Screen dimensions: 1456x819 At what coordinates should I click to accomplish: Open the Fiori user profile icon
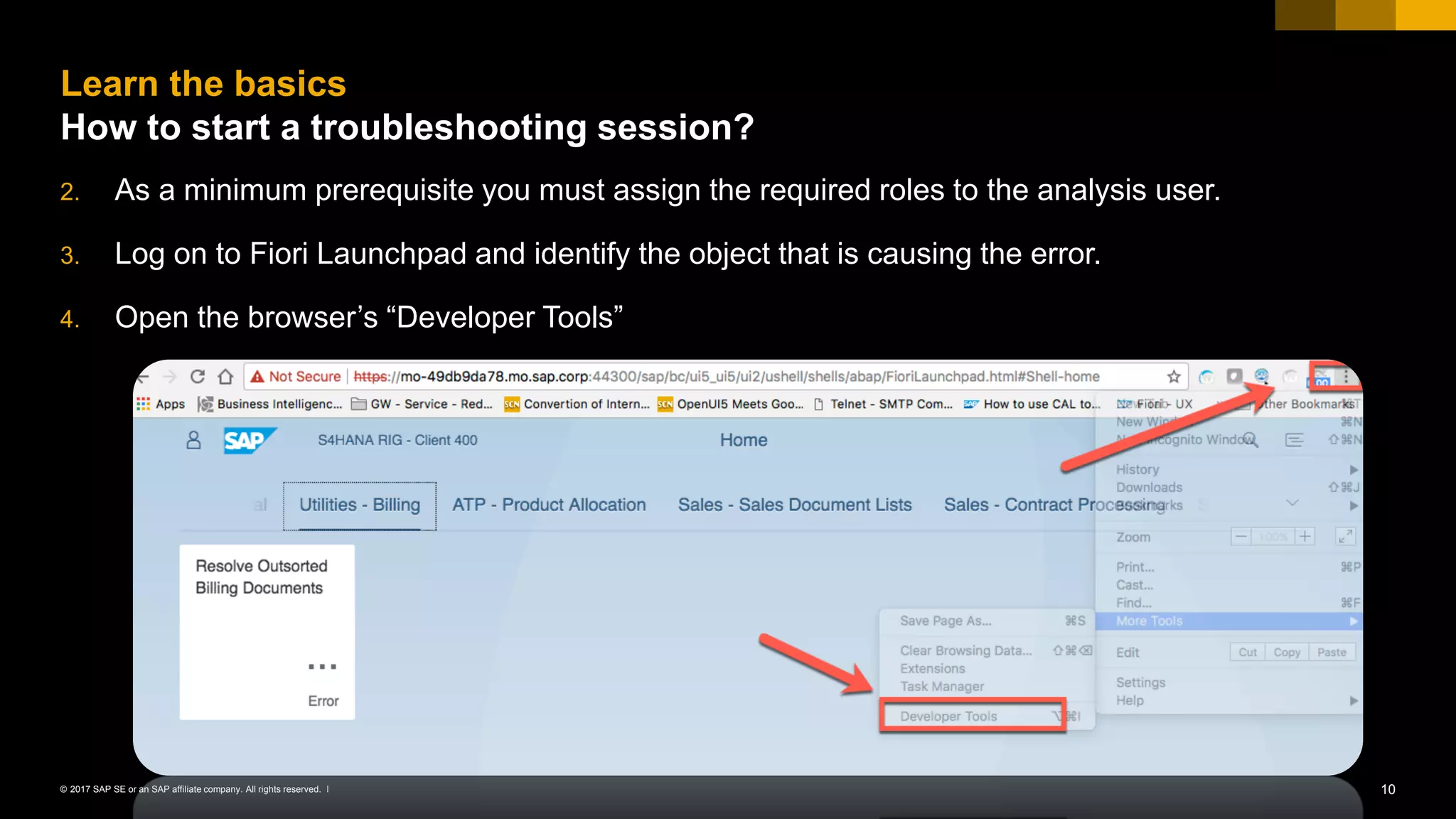click(x=193, y=440)
